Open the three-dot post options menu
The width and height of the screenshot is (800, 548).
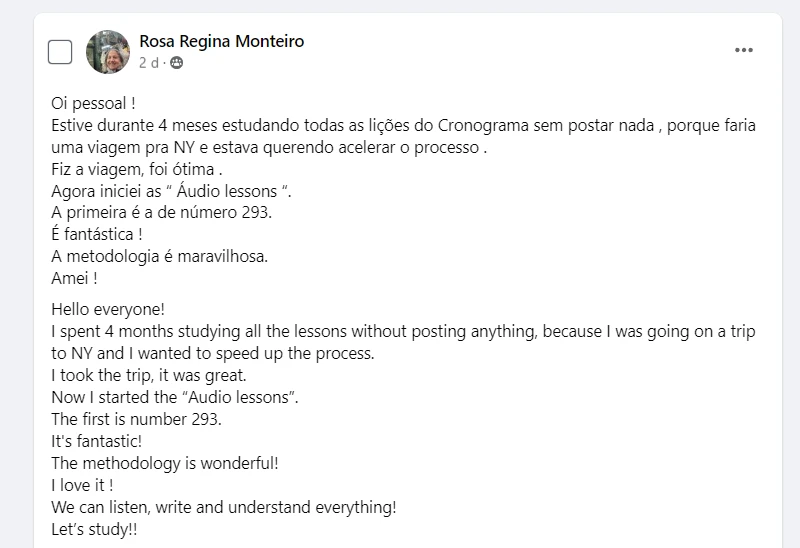(x=744, y=51)
